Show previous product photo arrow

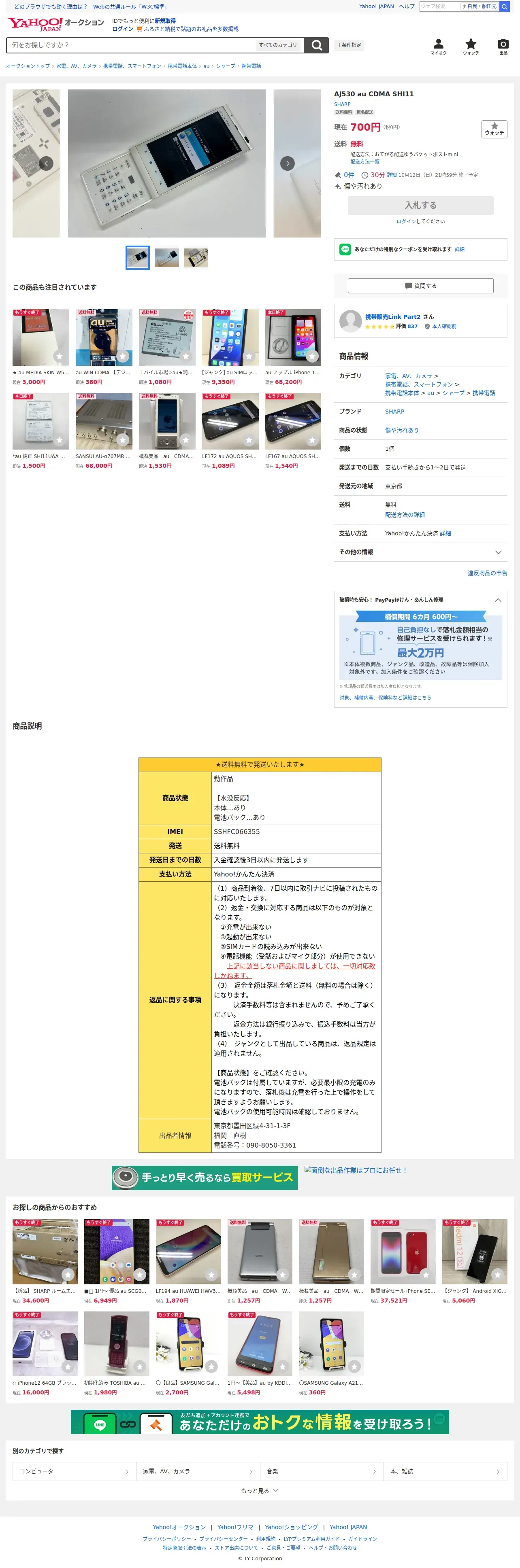46,163
